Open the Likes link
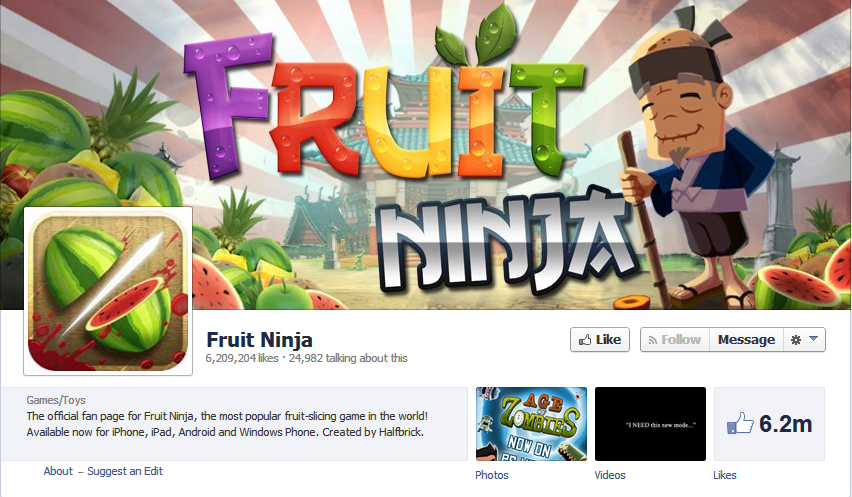Screen dimensions: 852x497 pyautogui.click(x=725, y=475)
